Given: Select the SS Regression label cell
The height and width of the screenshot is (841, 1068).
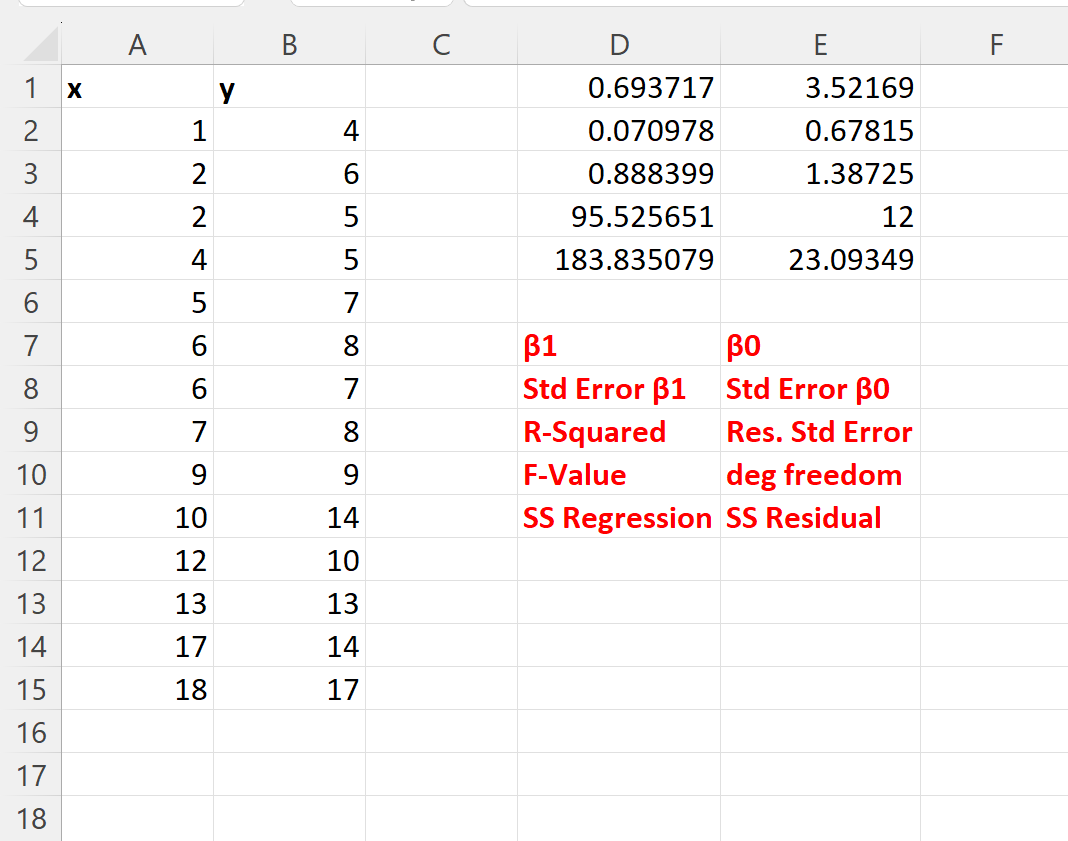Looking at the screenshot, I should [618, 518].
